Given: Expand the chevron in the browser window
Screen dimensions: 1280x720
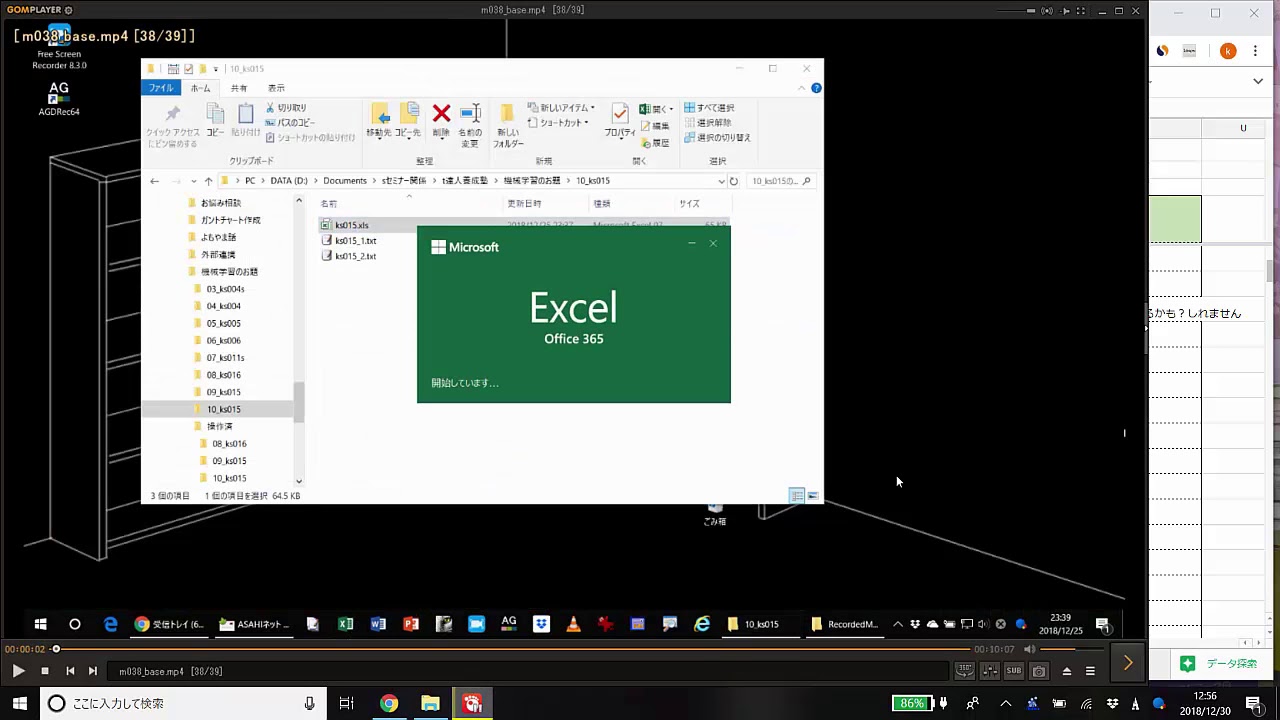Looking at the screenshot, I should point(1257,81).
